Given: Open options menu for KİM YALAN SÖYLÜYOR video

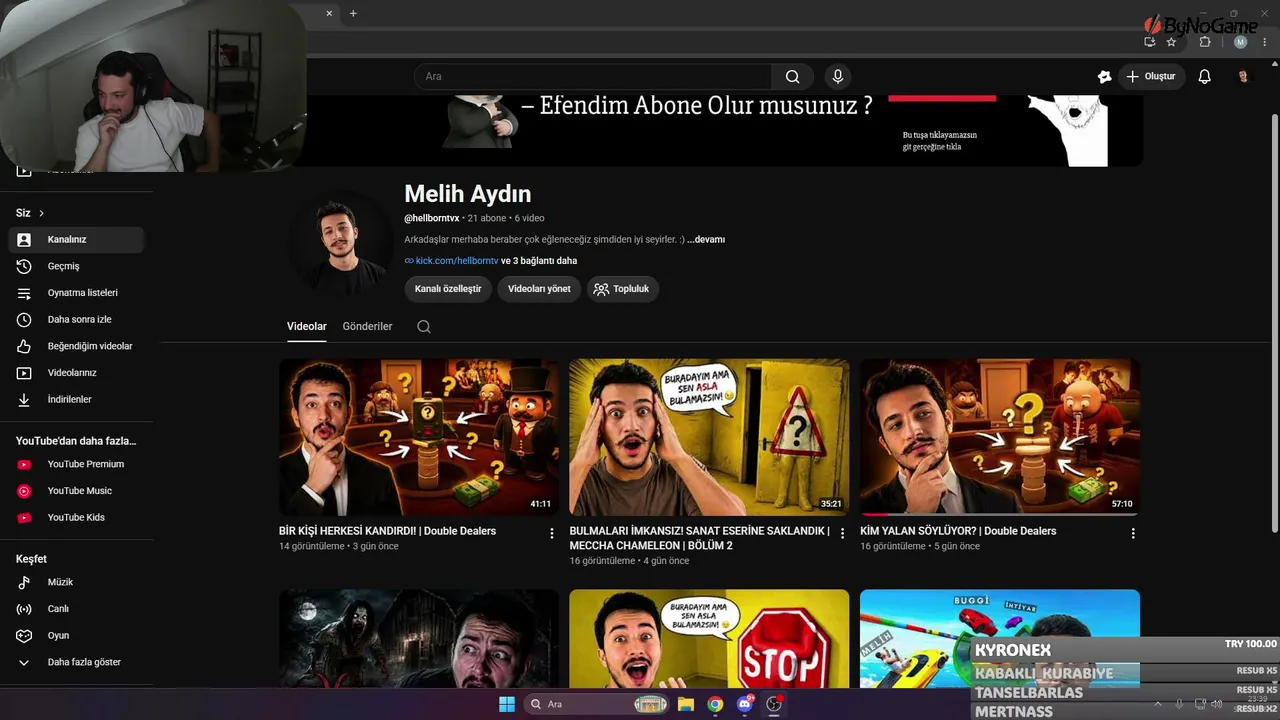Looking at the screenshot, I should [x=1133, y=533].
